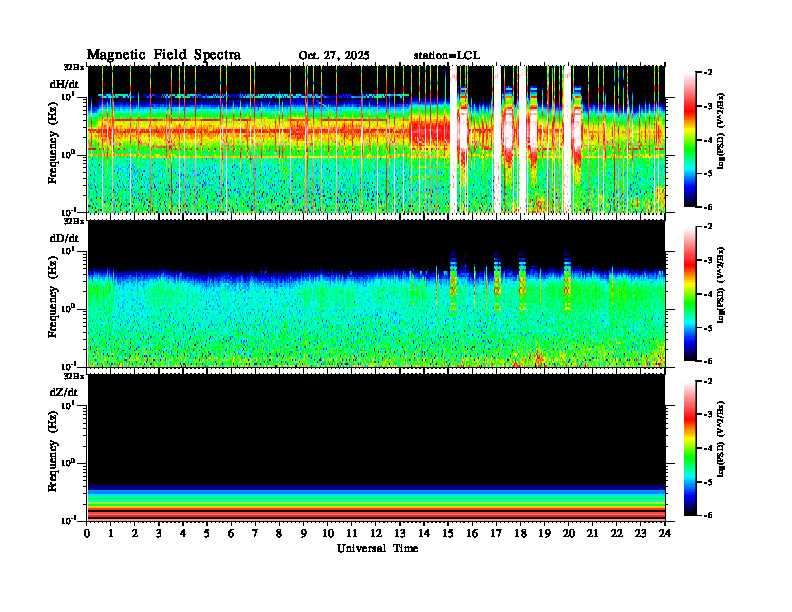Click hour "2" on the time axis

pos(135,533)
